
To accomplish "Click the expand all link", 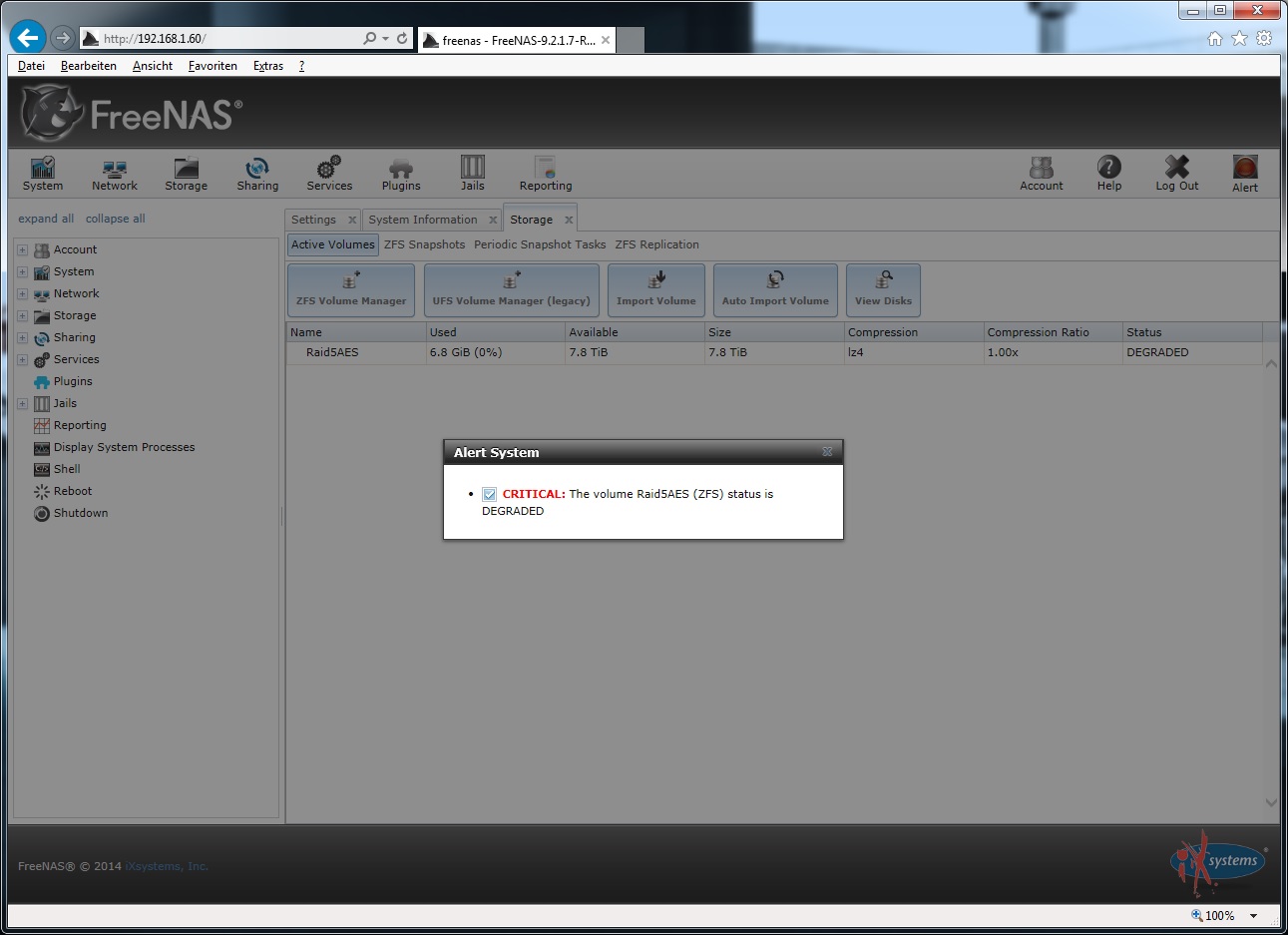I will click(x=46, y=219).
